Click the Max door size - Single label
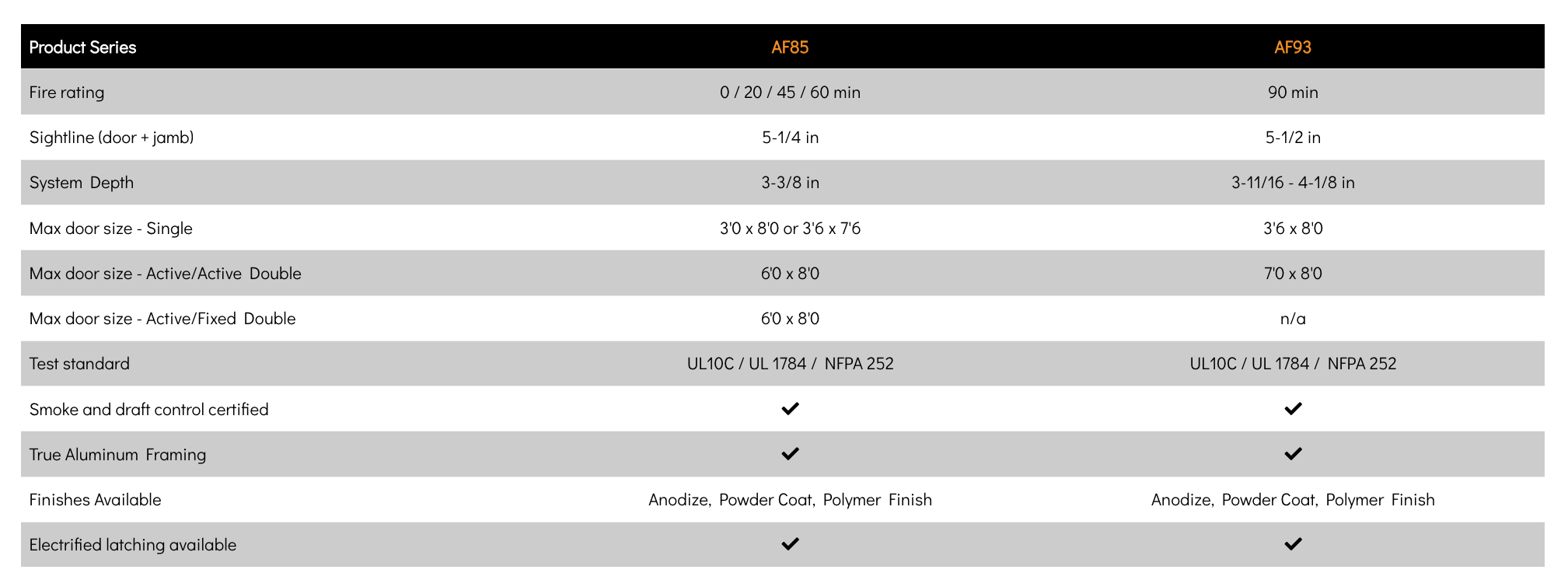Screen dimensions: 1568x587 (110, 229)
